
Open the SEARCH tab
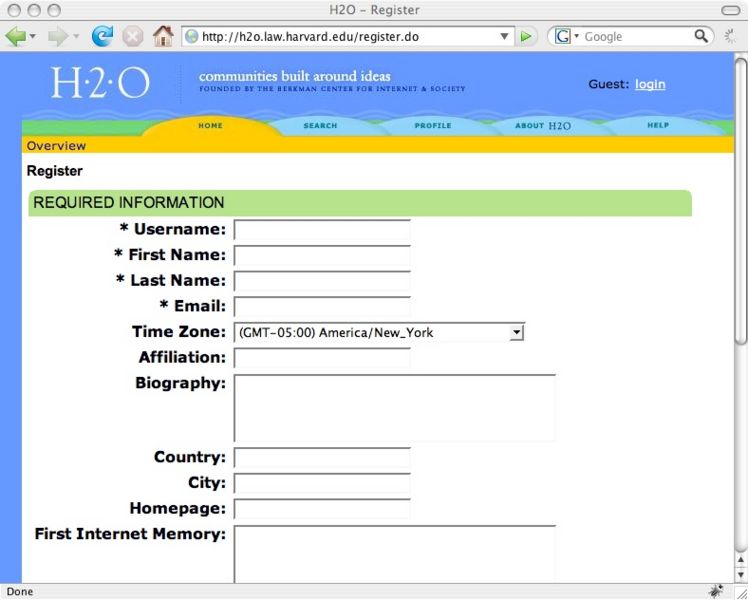320,126
